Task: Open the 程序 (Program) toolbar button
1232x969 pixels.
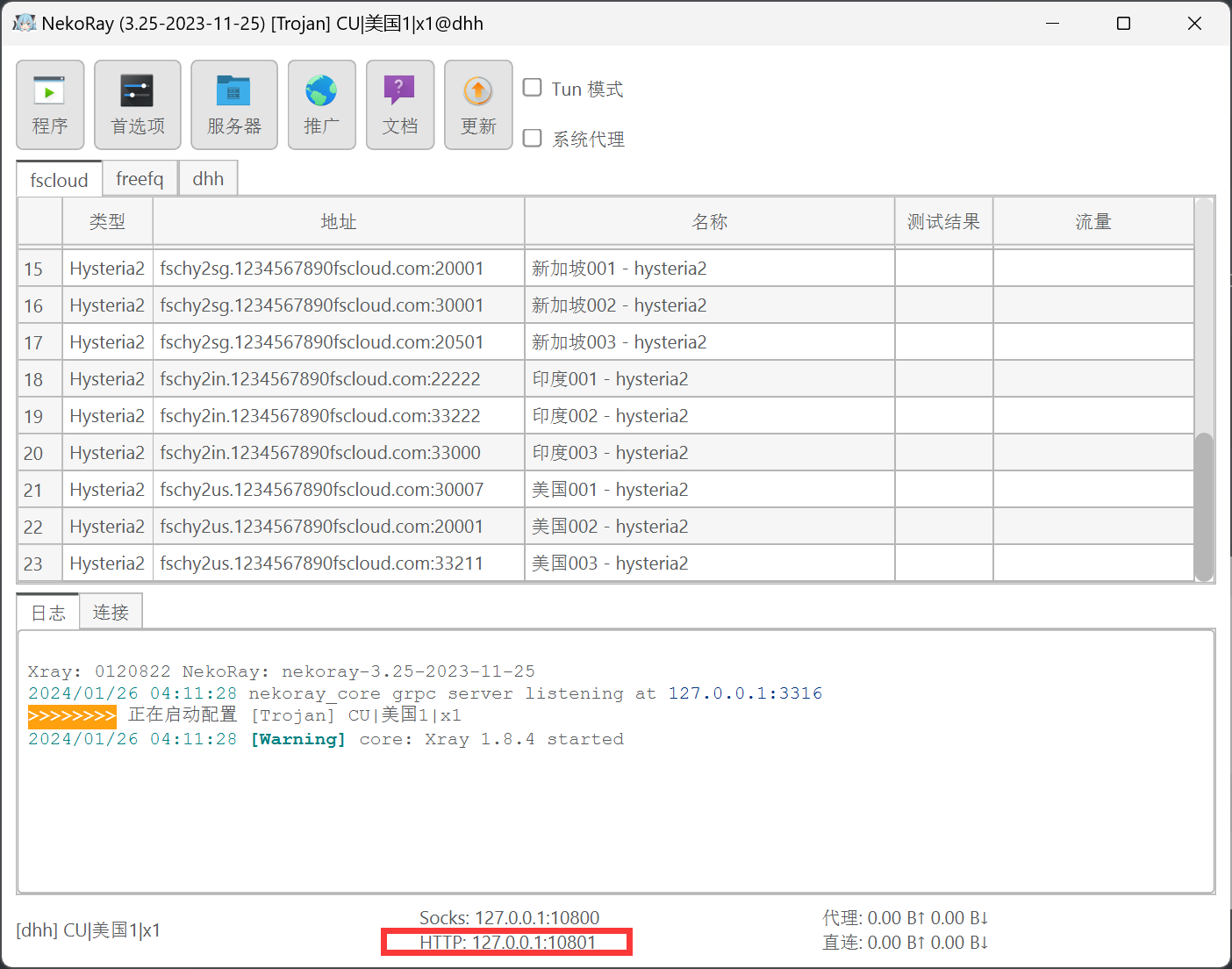Action: tap(50, 104)
